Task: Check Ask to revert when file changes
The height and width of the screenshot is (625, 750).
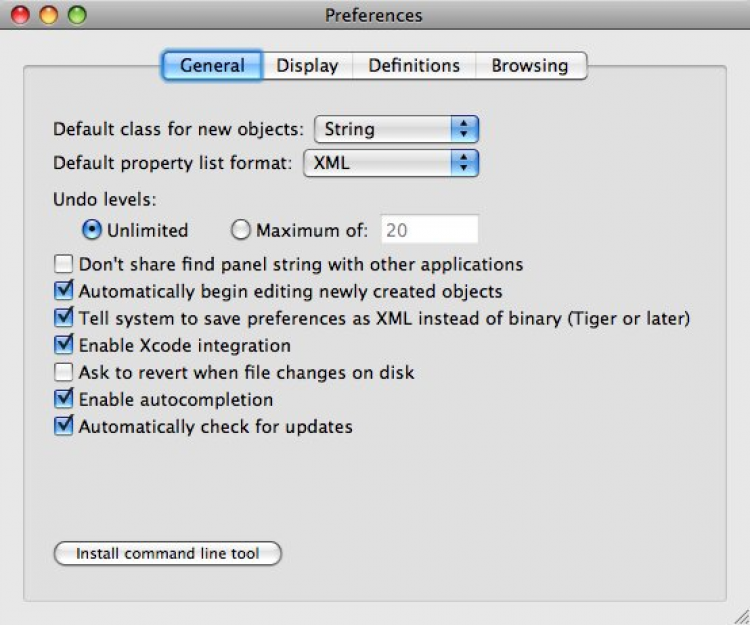Action: [64, 373]
